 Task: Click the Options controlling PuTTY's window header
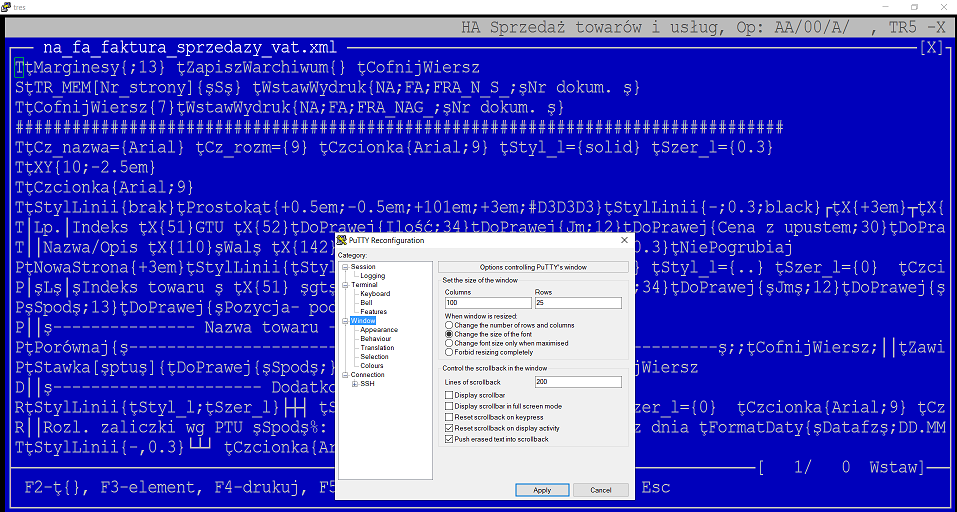pyautogui.click(x=533, y=267)
